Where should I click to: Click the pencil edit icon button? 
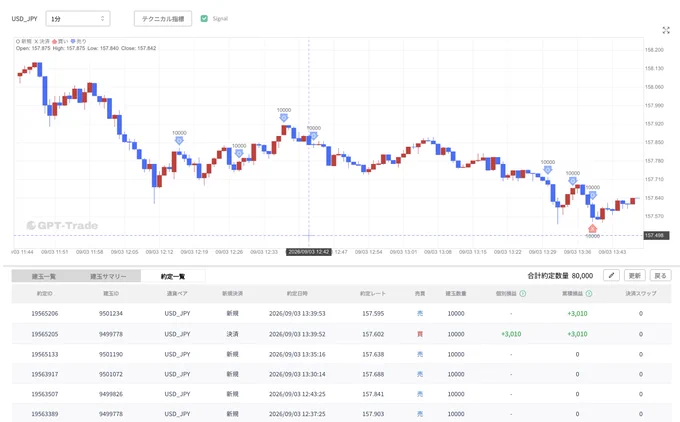coord(611,275)
